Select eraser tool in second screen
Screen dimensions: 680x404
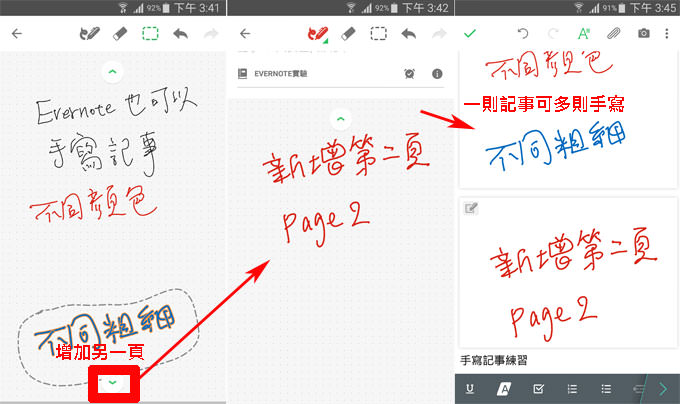(x=348, y=34)
